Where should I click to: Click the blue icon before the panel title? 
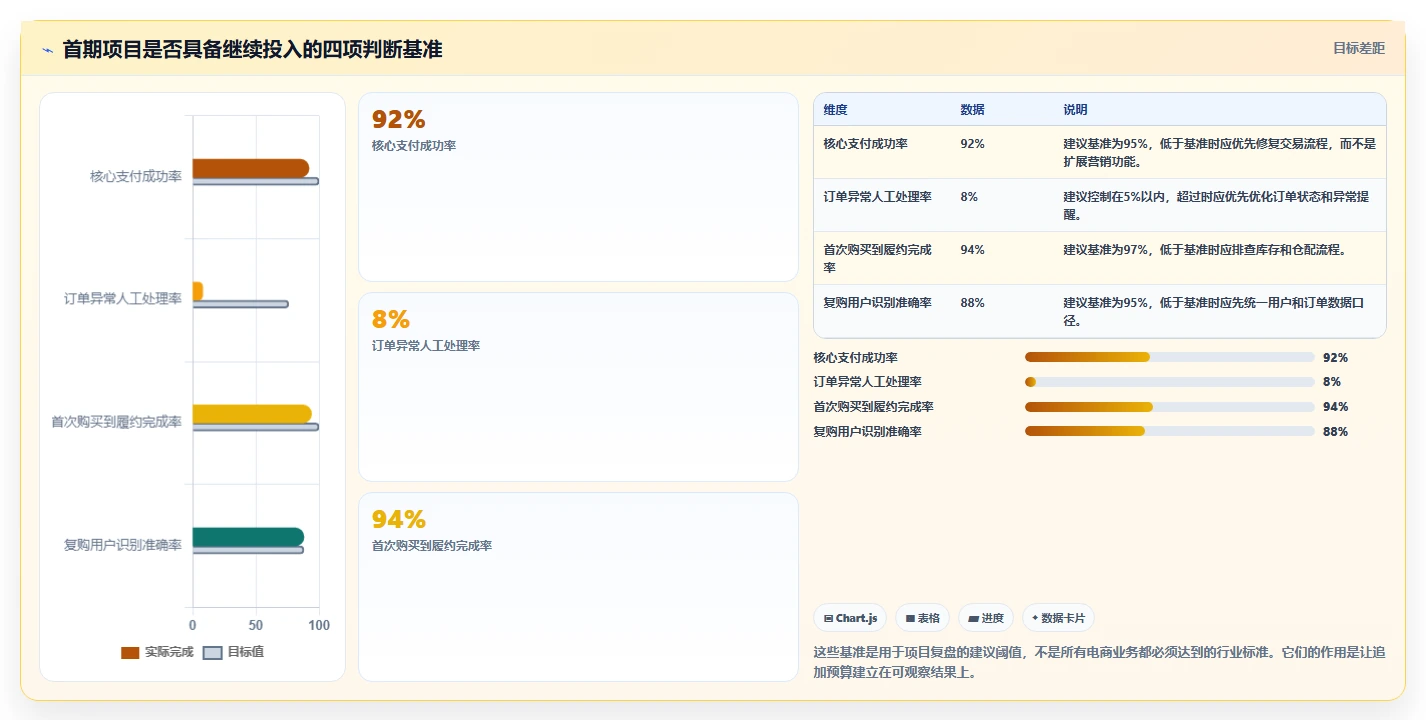pyautogui.click(x=47, y=50)
